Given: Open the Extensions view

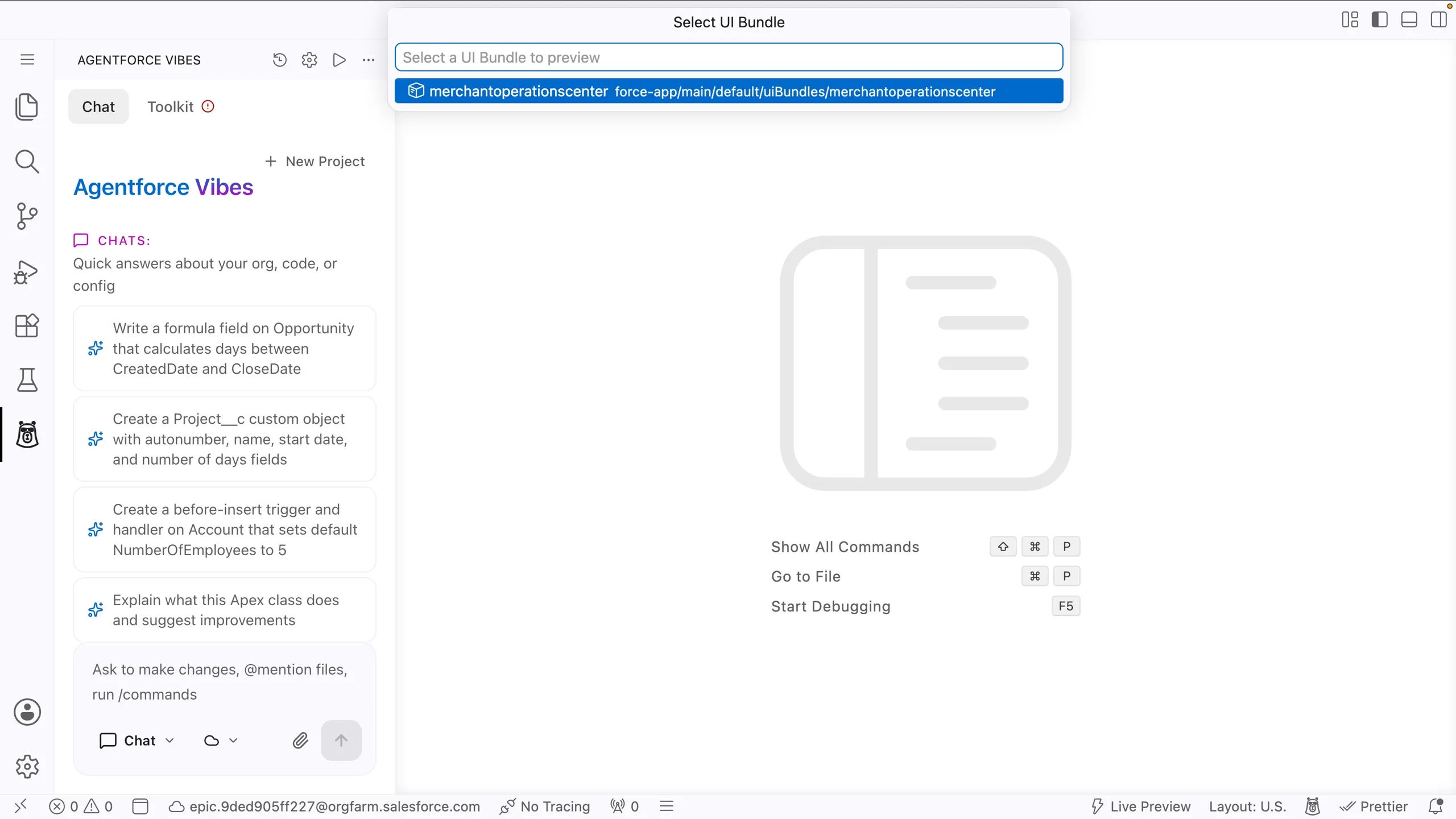Looking at the screenshot, I should [x=27, y=326].
